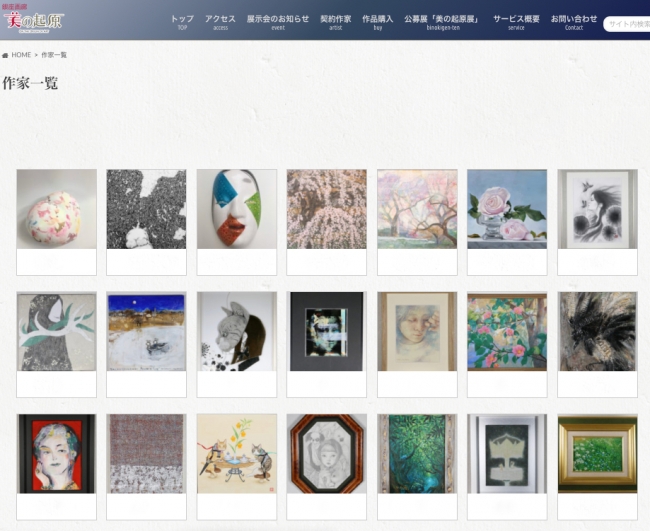Open サービス概要 service page
Screen dimensions: 650x531
pyautogui.click(x=516, y=22)
